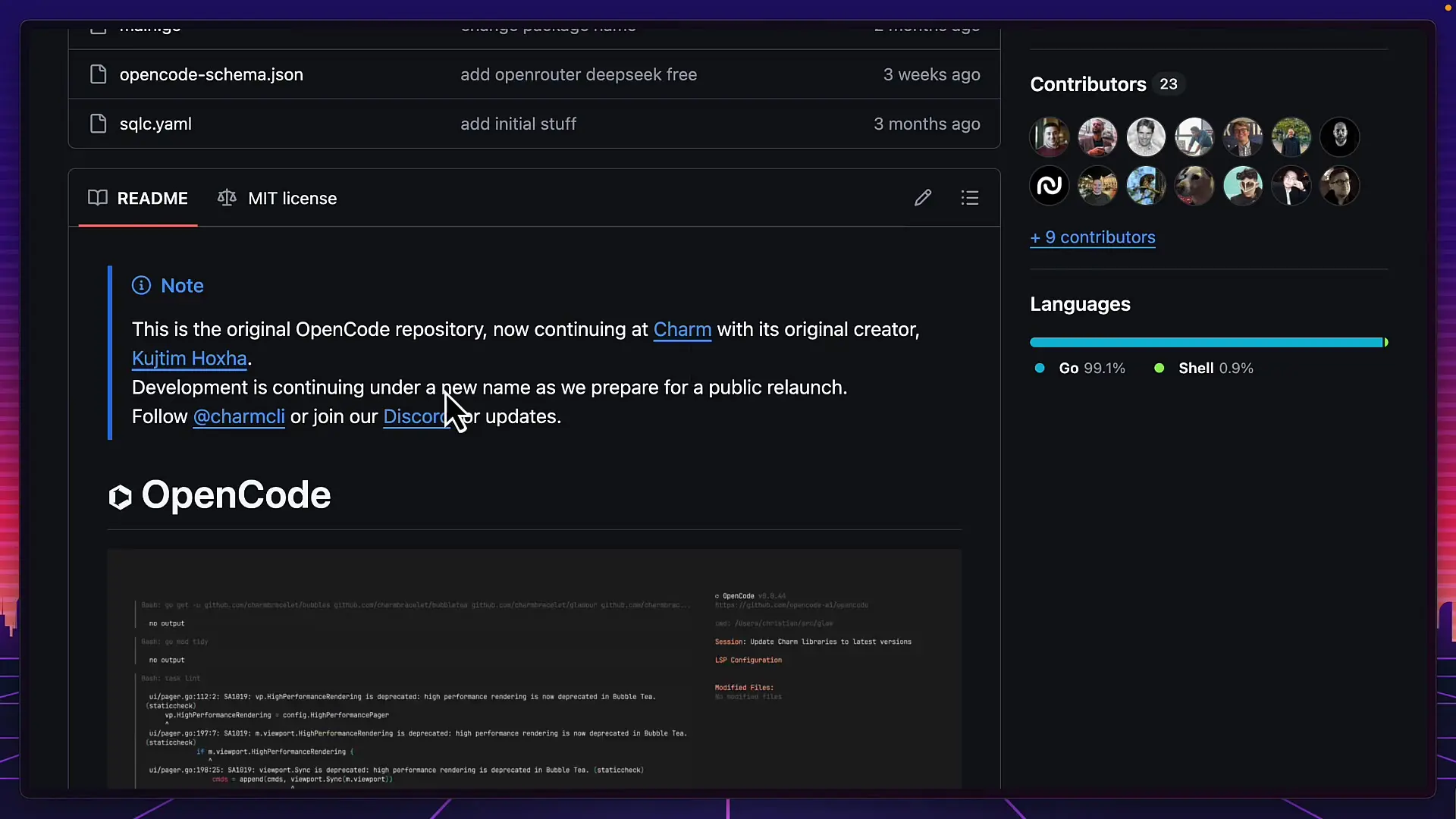The width and height of the screenshot is (1456, 819).
Task: Click the info icon next to Note
Action: click(x=141, y=285)
